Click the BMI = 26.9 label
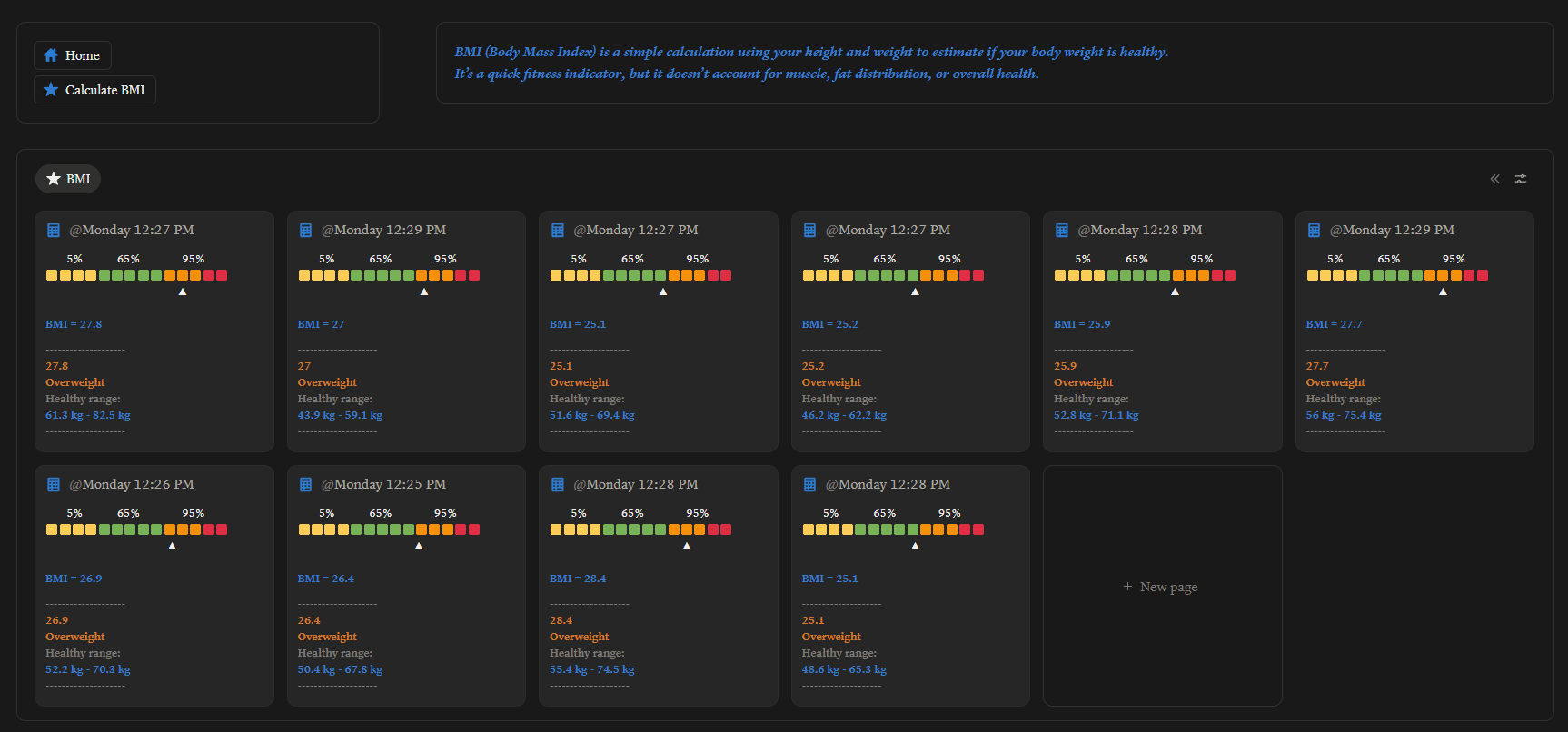Image resolution: width=1568 pixels, height=732 pixels. tap(74, 579)
